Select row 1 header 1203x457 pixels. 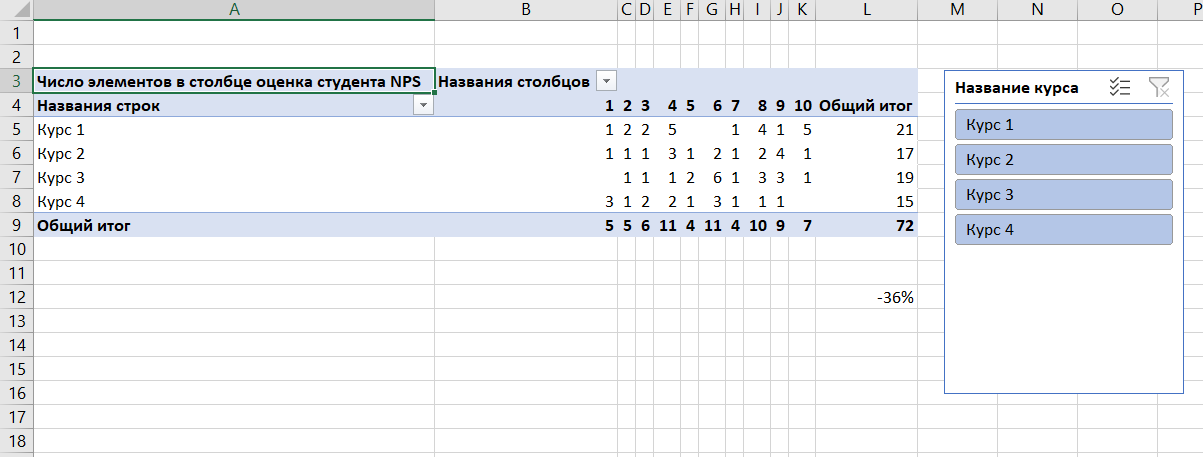[16, 33]
